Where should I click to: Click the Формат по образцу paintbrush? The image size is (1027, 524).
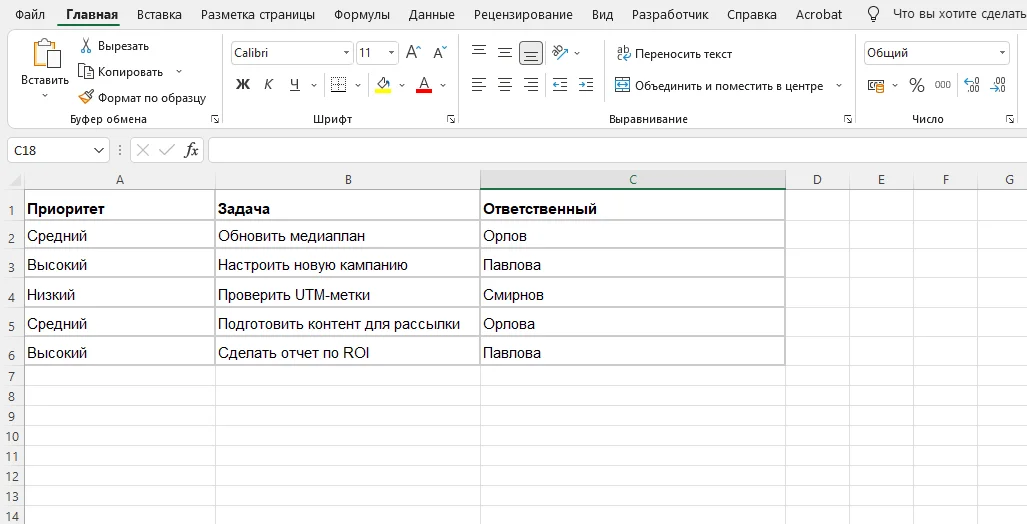pyautogui.click(x=87, y=98)
